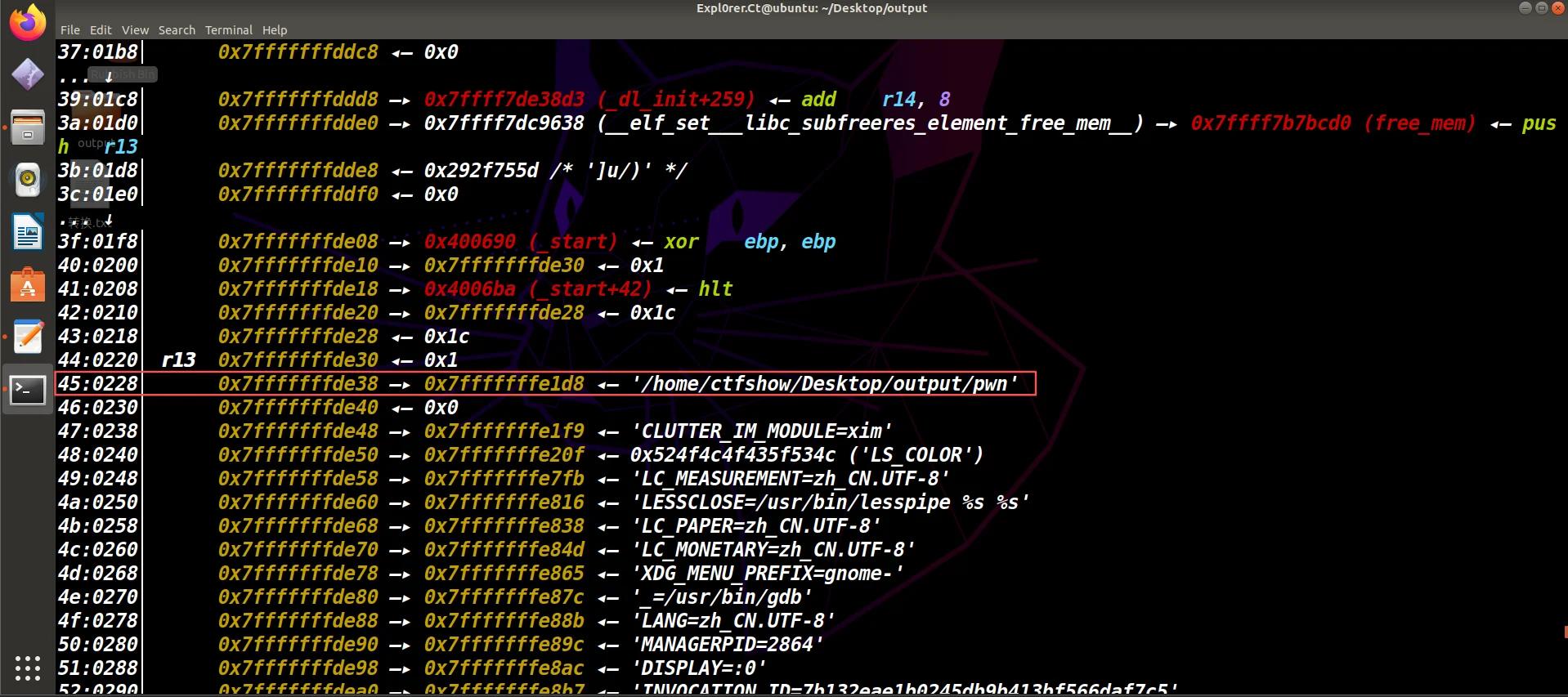Viewport: 1568px width, 697px height.
Task: Close the terminal window
Action: point(1557,8)
